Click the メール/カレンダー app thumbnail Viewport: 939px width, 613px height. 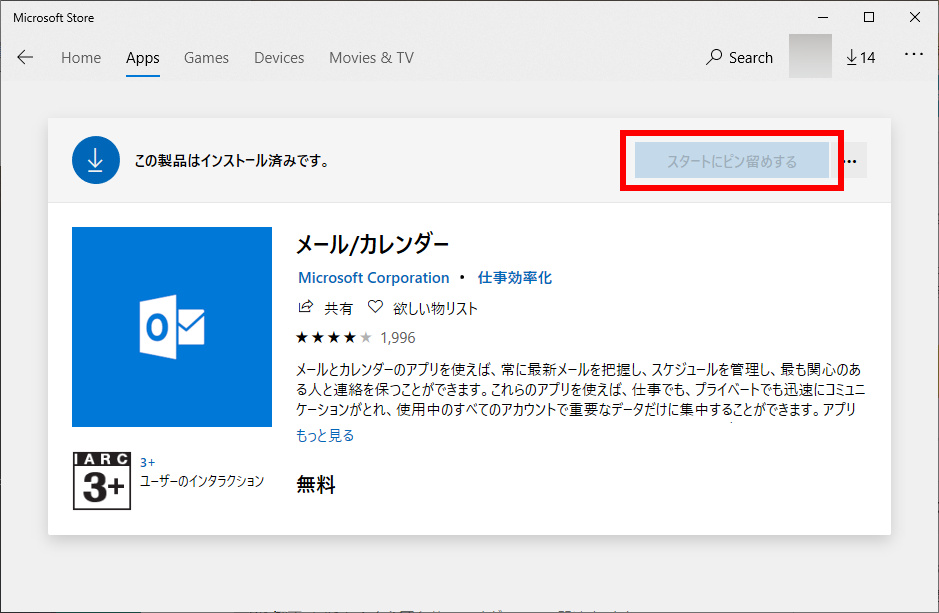172,327
